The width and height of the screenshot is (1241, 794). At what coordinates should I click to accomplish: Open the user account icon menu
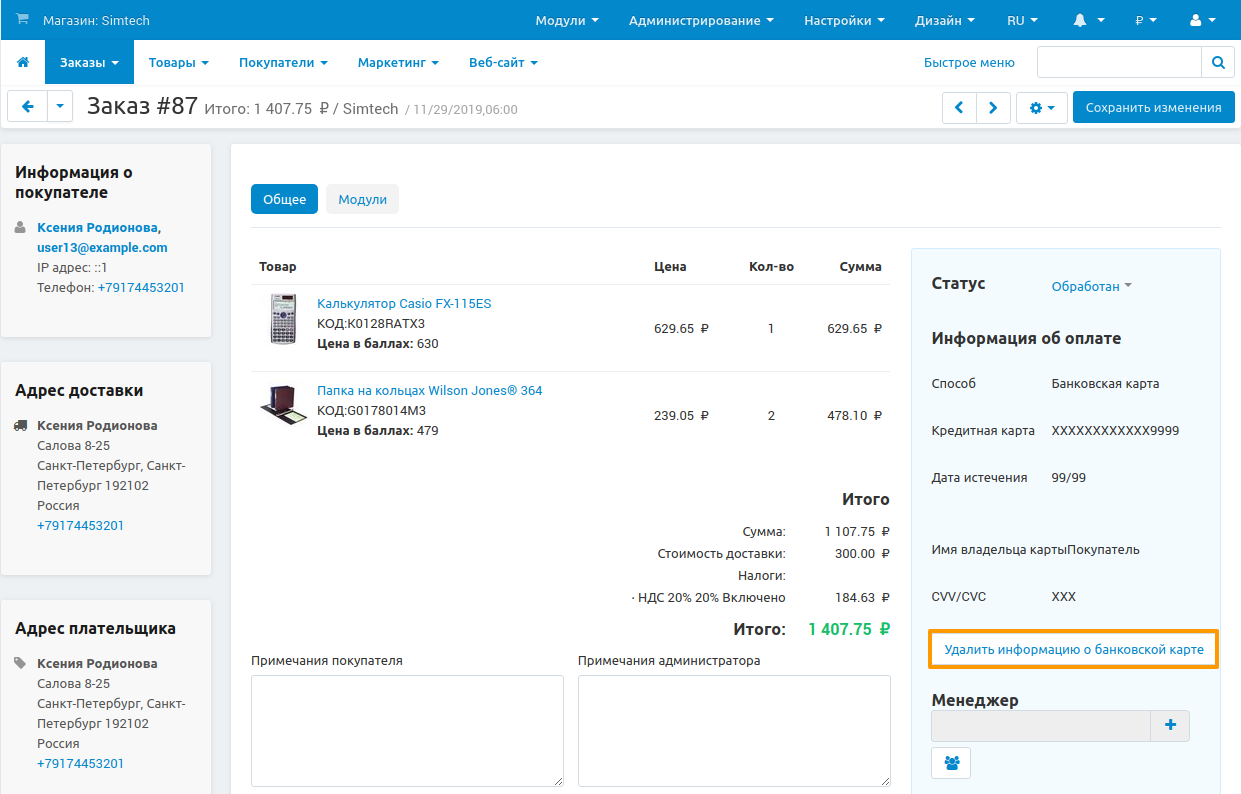1203,20
